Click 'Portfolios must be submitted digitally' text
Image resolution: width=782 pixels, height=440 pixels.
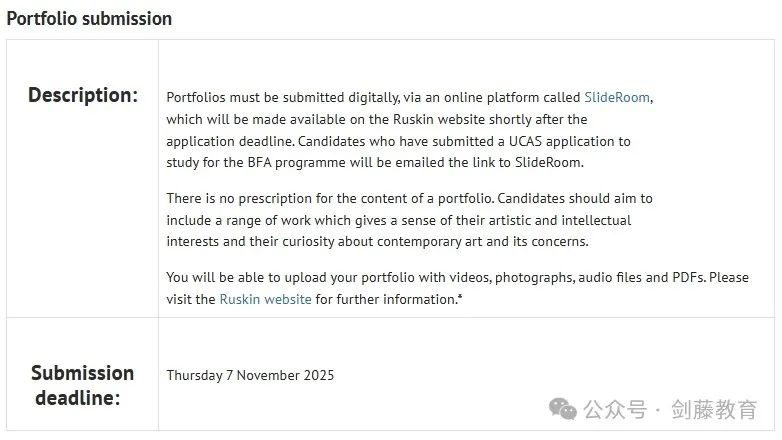283,97
